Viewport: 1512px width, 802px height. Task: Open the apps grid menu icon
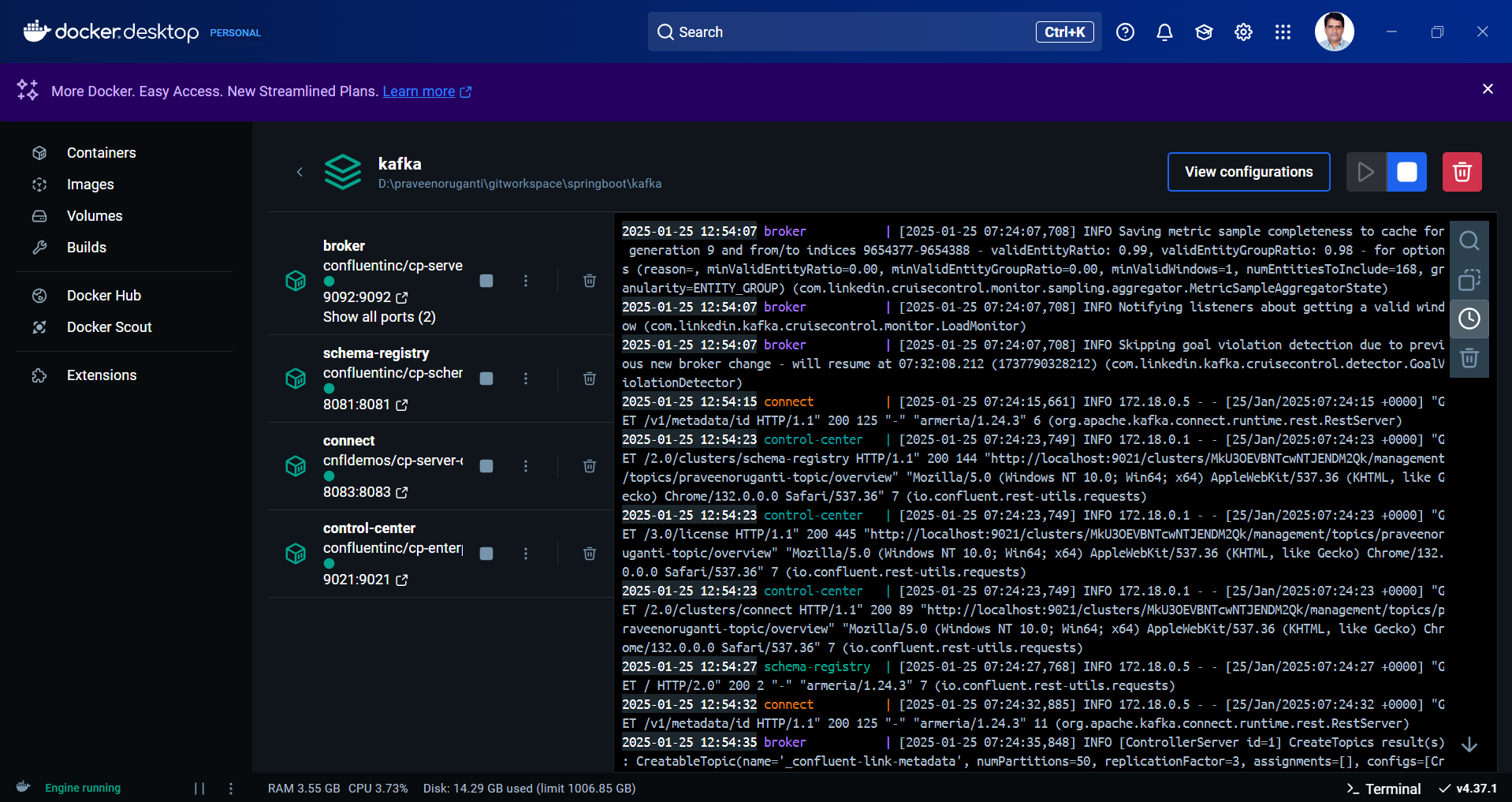click(1283, 32)
